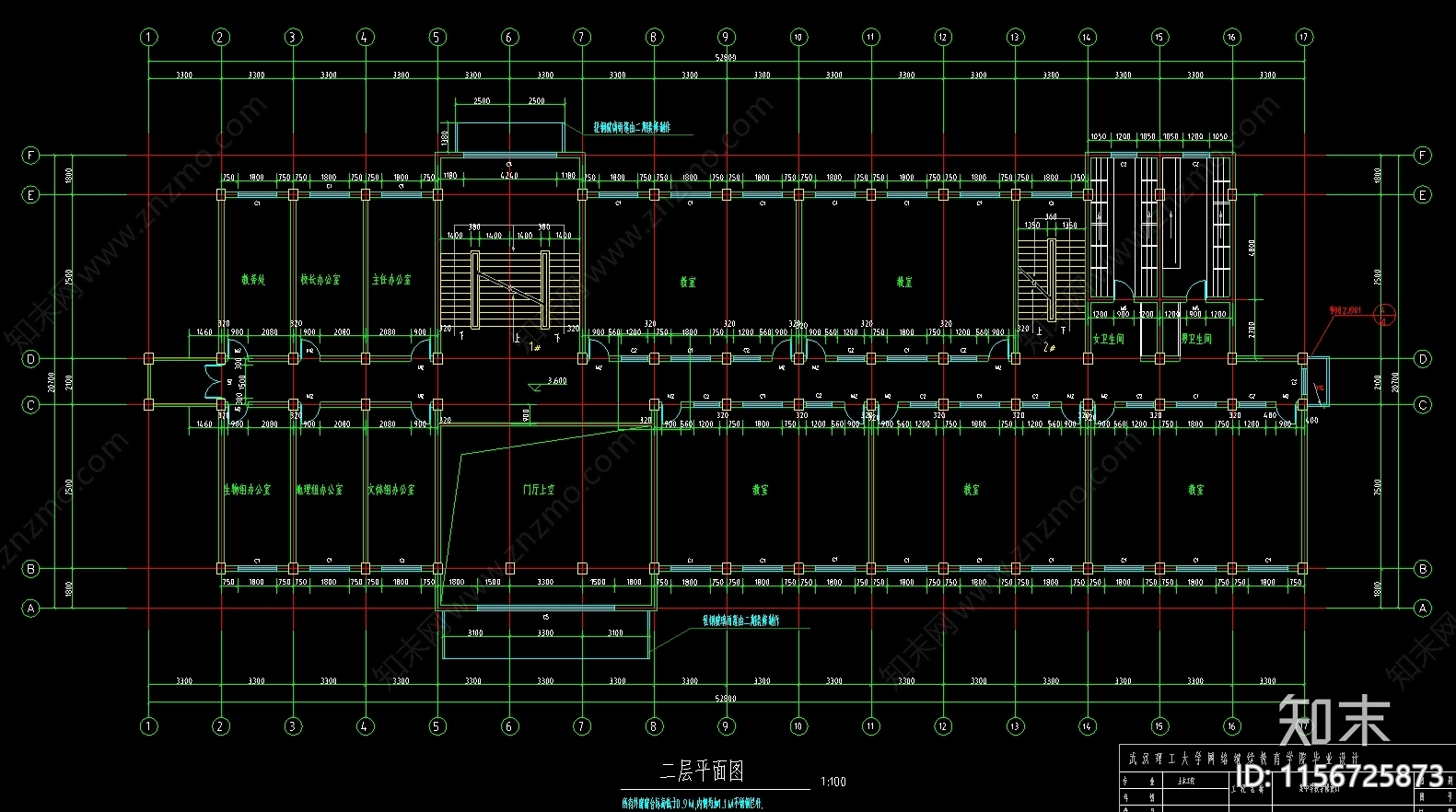1456x812 pixels.
Task: Click the 生物组办公室 room label
Action: tap(247, 490)
